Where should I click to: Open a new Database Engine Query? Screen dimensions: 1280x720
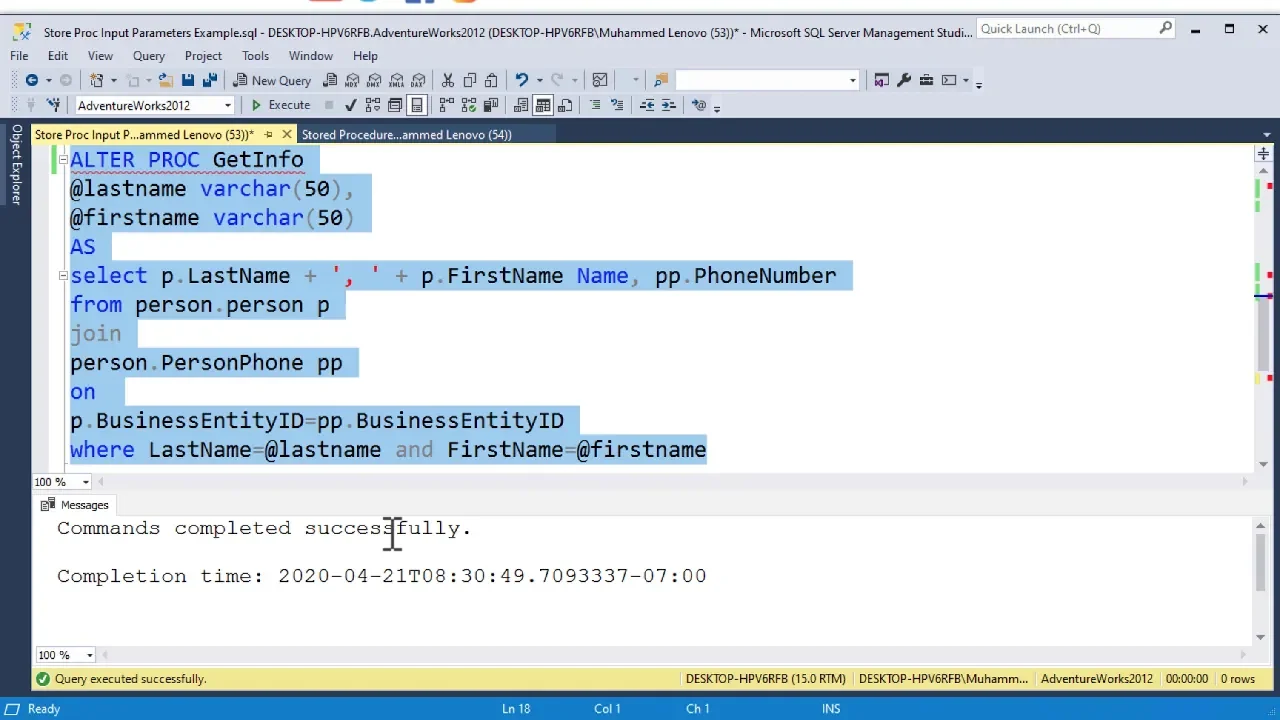pos(330,80)
